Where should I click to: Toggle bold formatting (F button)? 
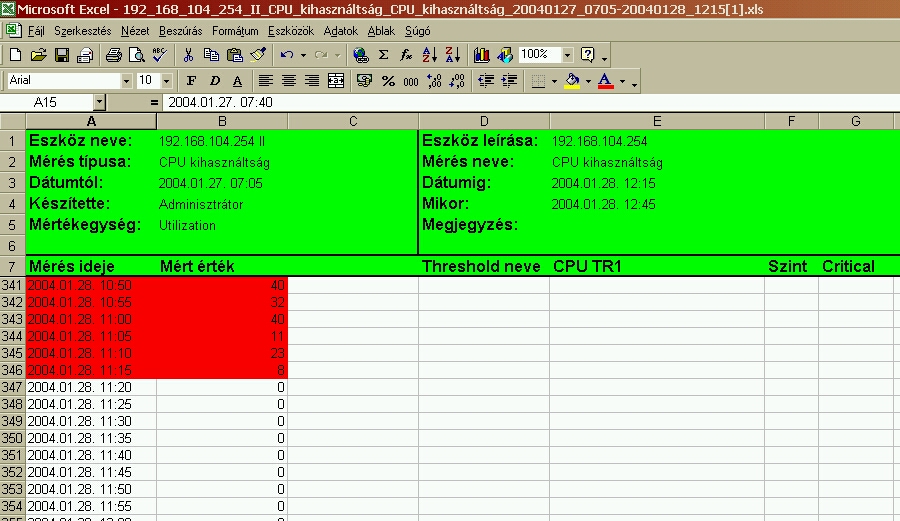click(x=189, y=80)
